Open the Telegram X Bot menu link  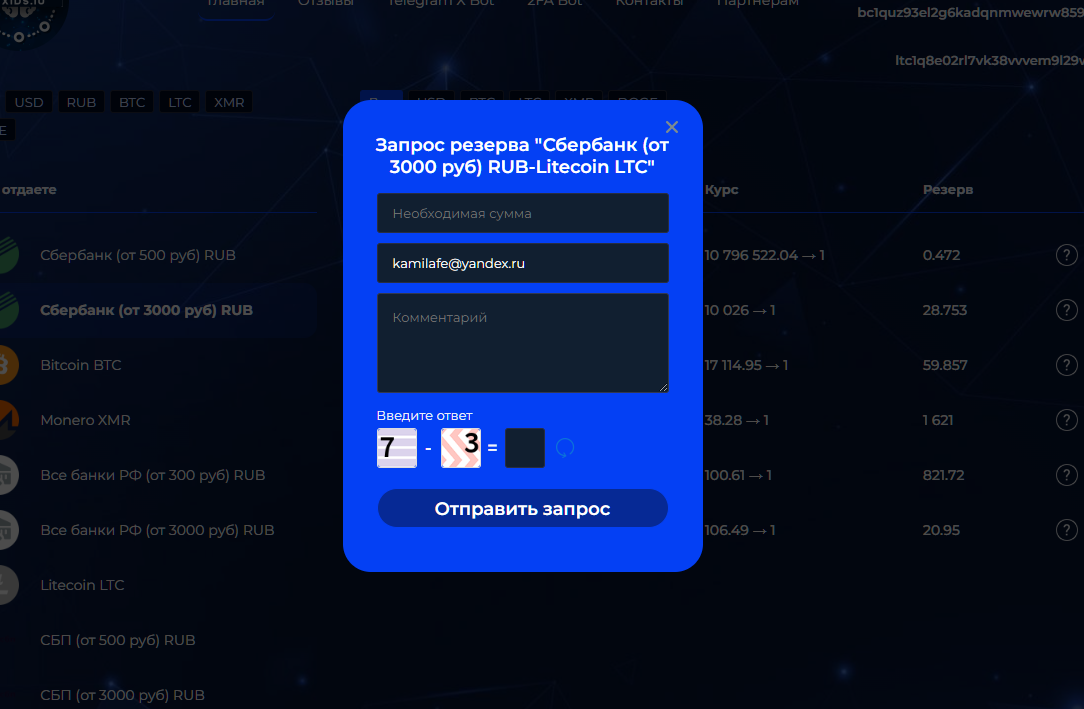coord(441,3)
